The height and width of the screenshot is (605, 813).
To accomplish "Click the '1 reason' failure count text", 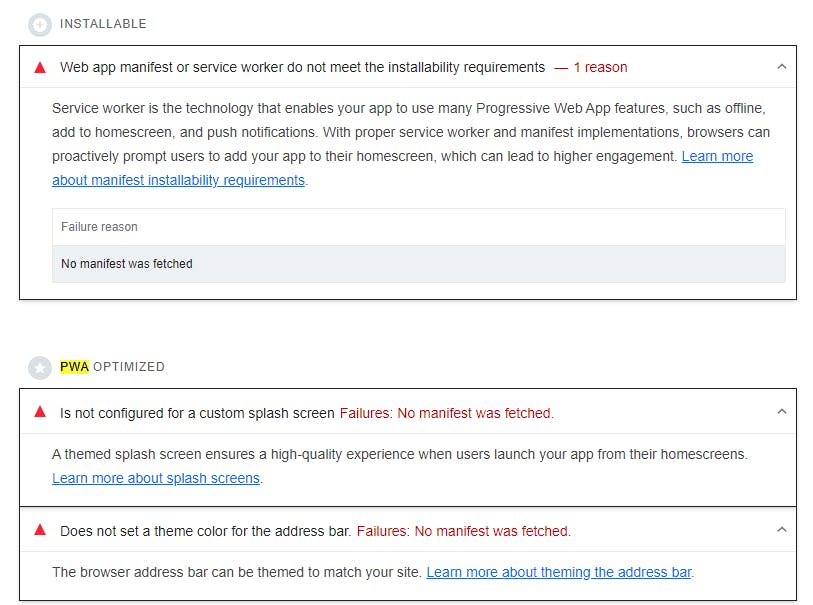I will tap(600, 67).
